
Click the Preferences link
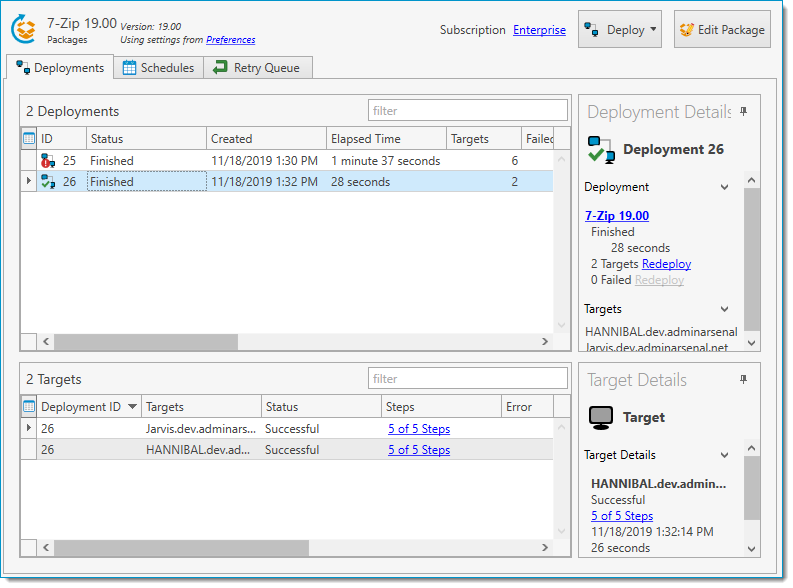pos(230,40)
